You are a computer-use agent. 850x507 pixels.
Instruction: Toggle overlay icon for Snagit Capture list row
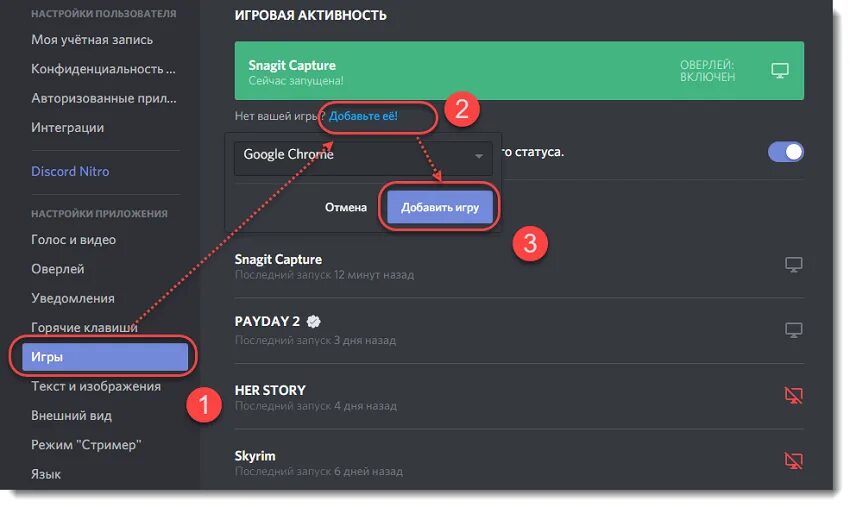tap(794, 265)
